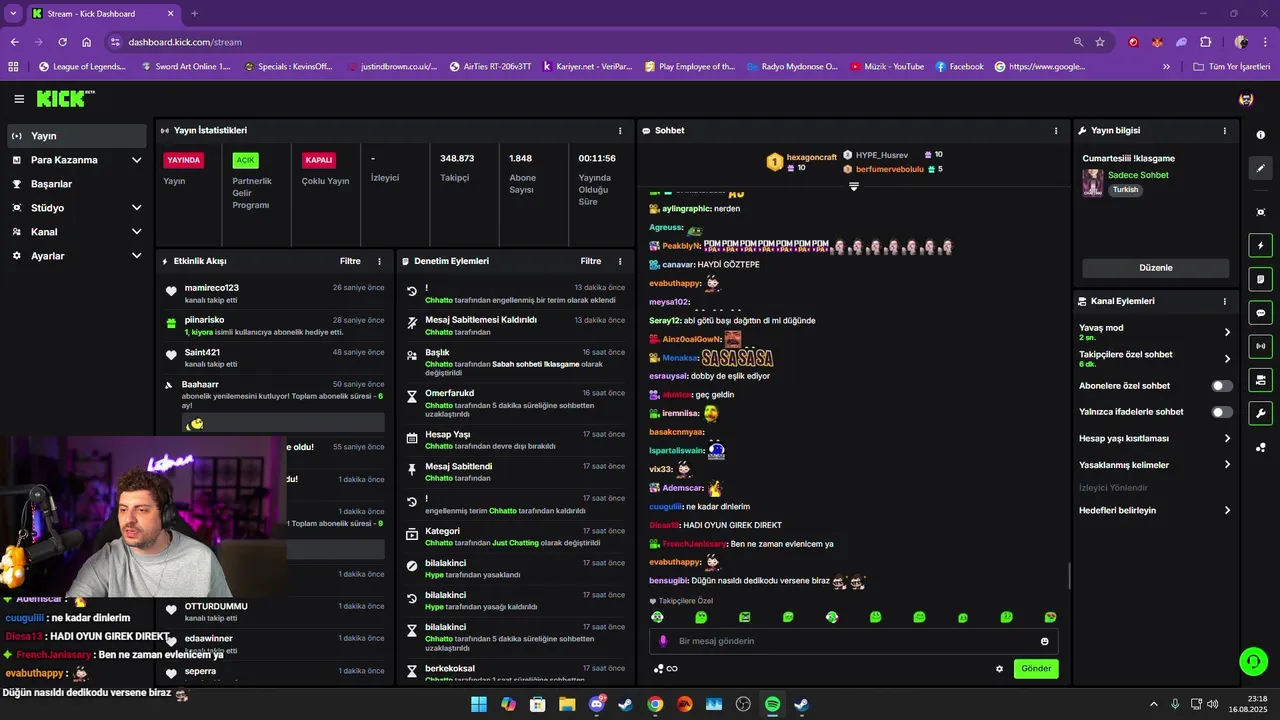Open the Sohbet panel three-dot menu
The width and height of the screenshot is (1280, 720).
[x=1056, y=131]
